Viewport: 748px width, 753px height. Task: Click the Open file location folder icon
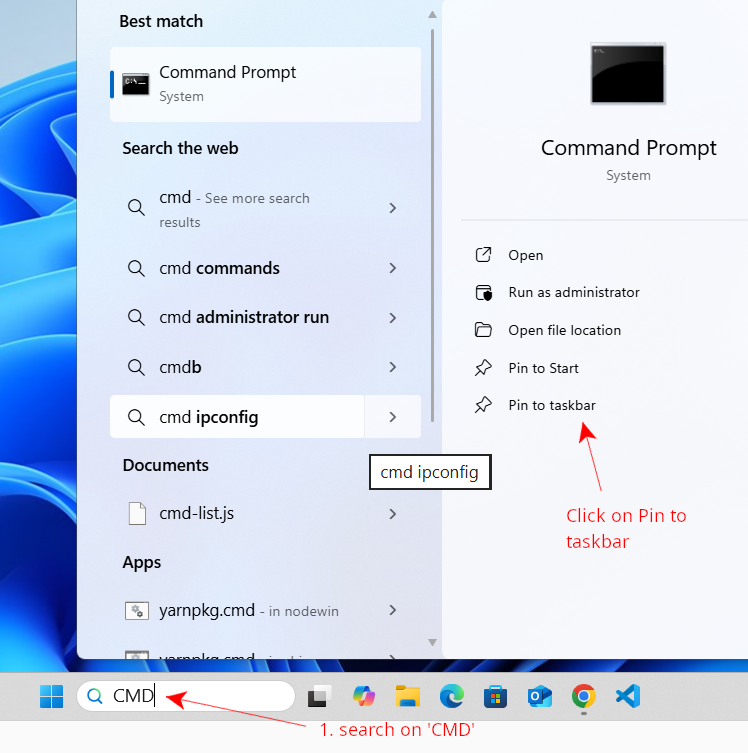[x=483, y=330]
